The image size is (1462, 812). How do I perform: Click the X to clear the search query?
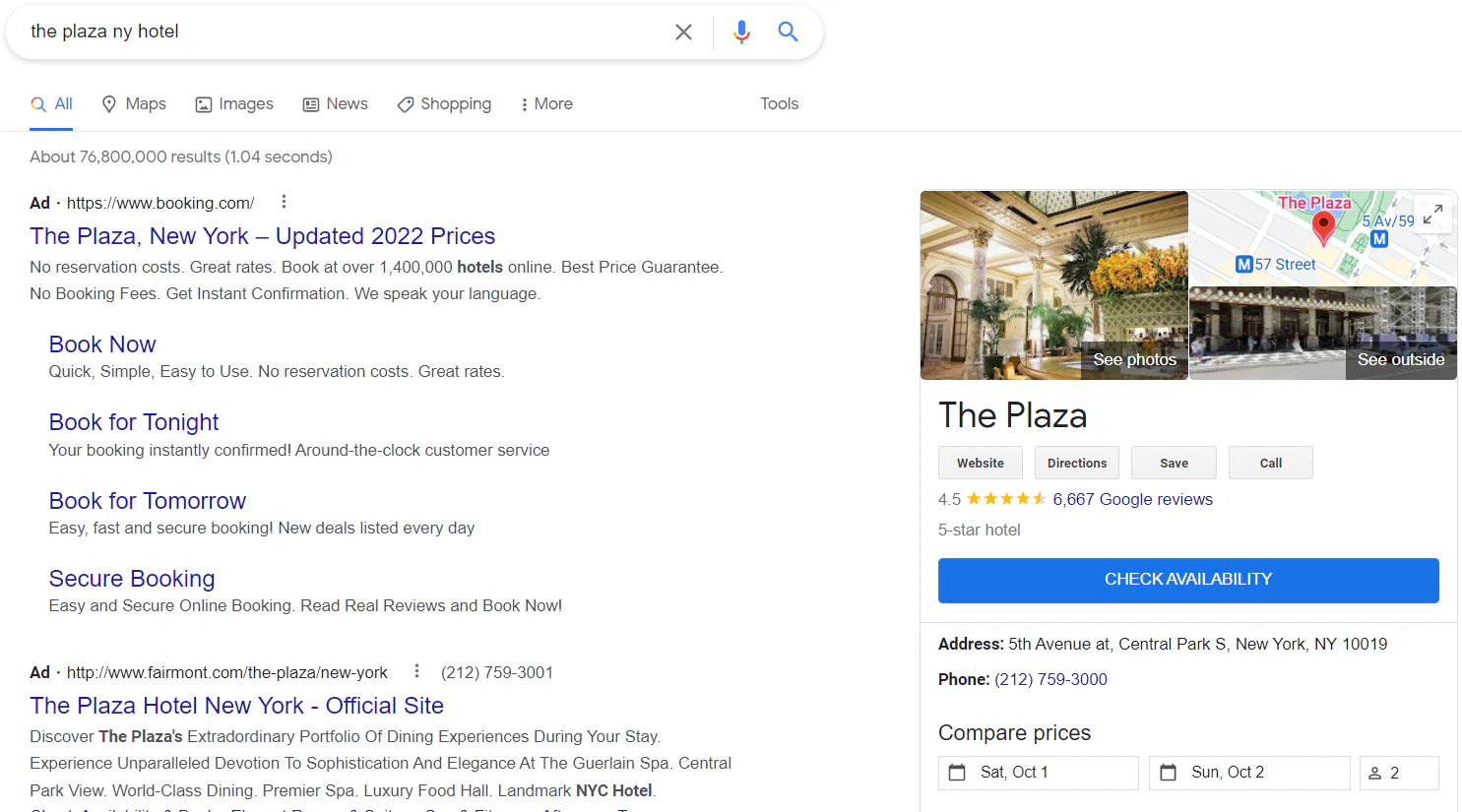(x=683, y=31)
